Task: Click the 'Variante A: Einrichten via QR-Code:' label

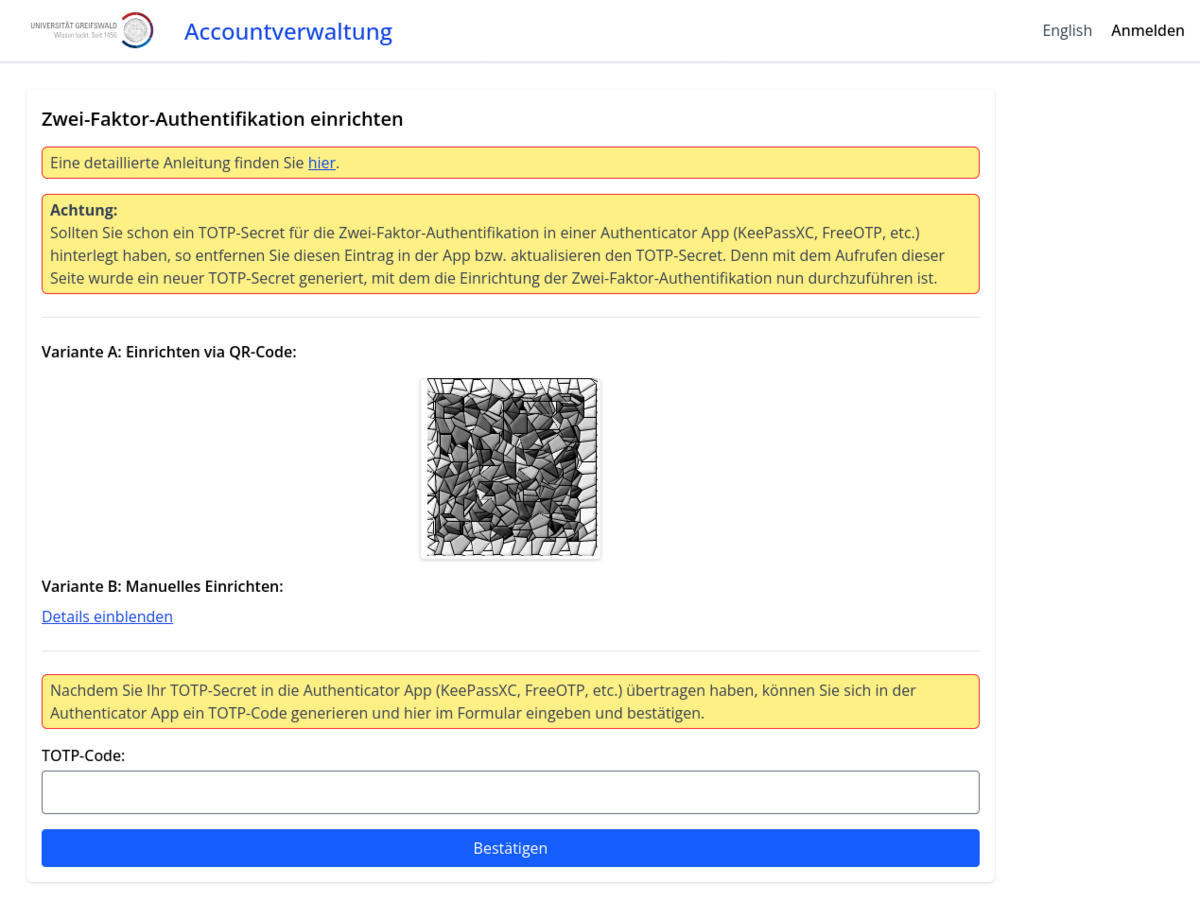Action: click(169, 352)
